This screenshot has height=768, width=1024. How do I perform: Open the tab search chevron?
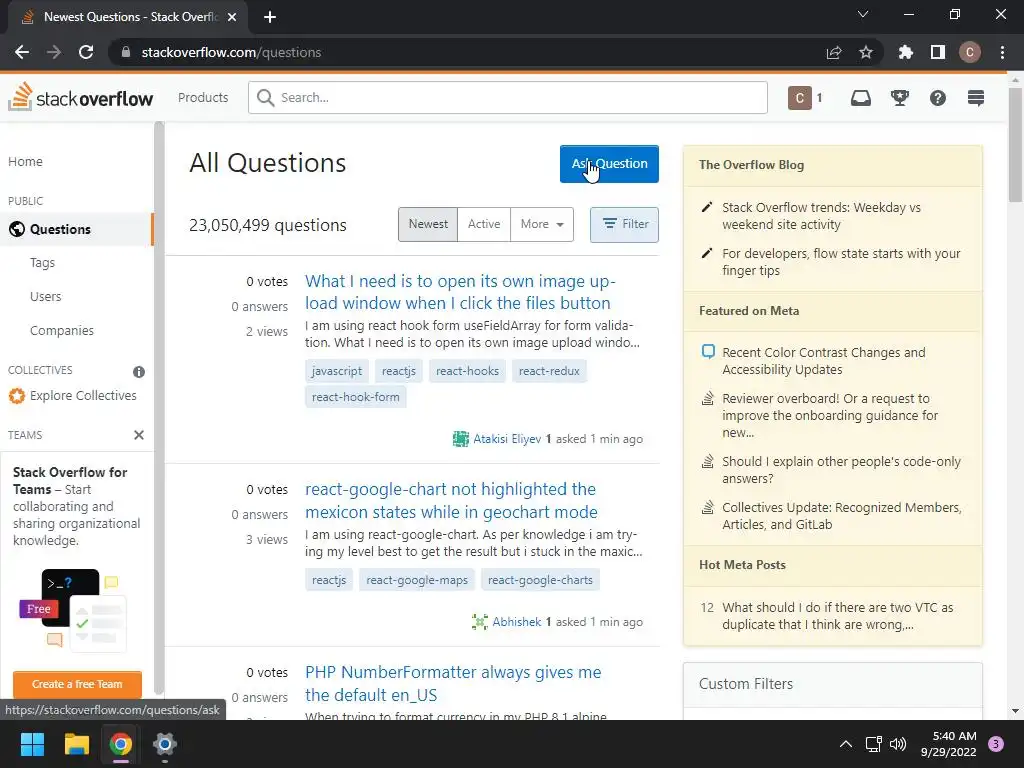click(x=863, y=14)
